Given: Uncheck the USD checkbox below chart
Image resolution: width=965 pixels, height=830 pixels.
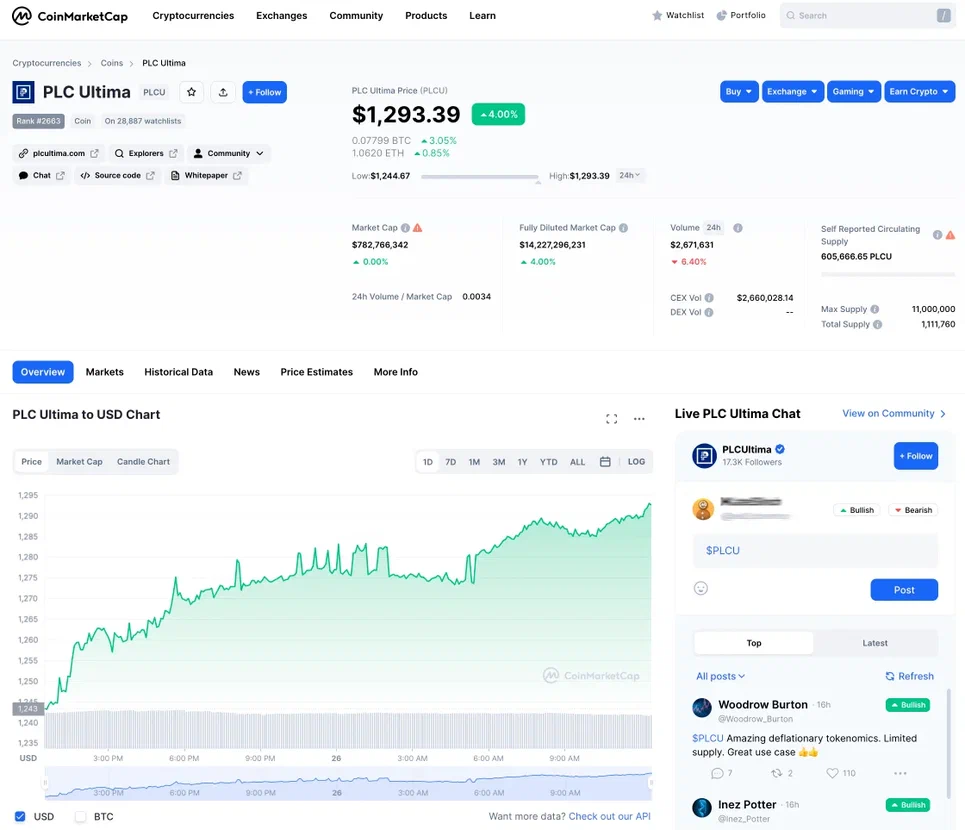Looking at the screenshot, I should coord(20,817).
